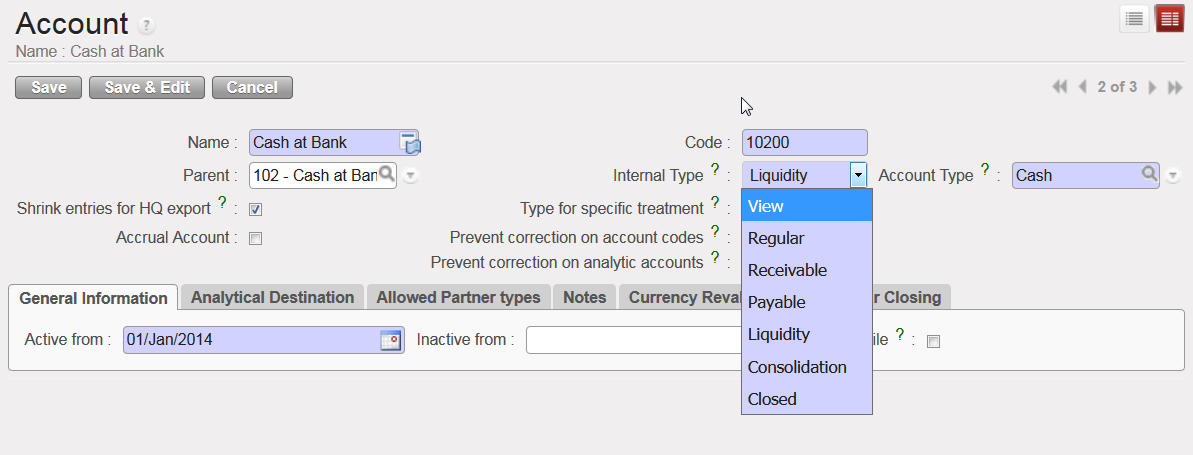This screenshot has height=455, width=1193.
Task: Go to previous record arrow
Action: (1082, 88)
